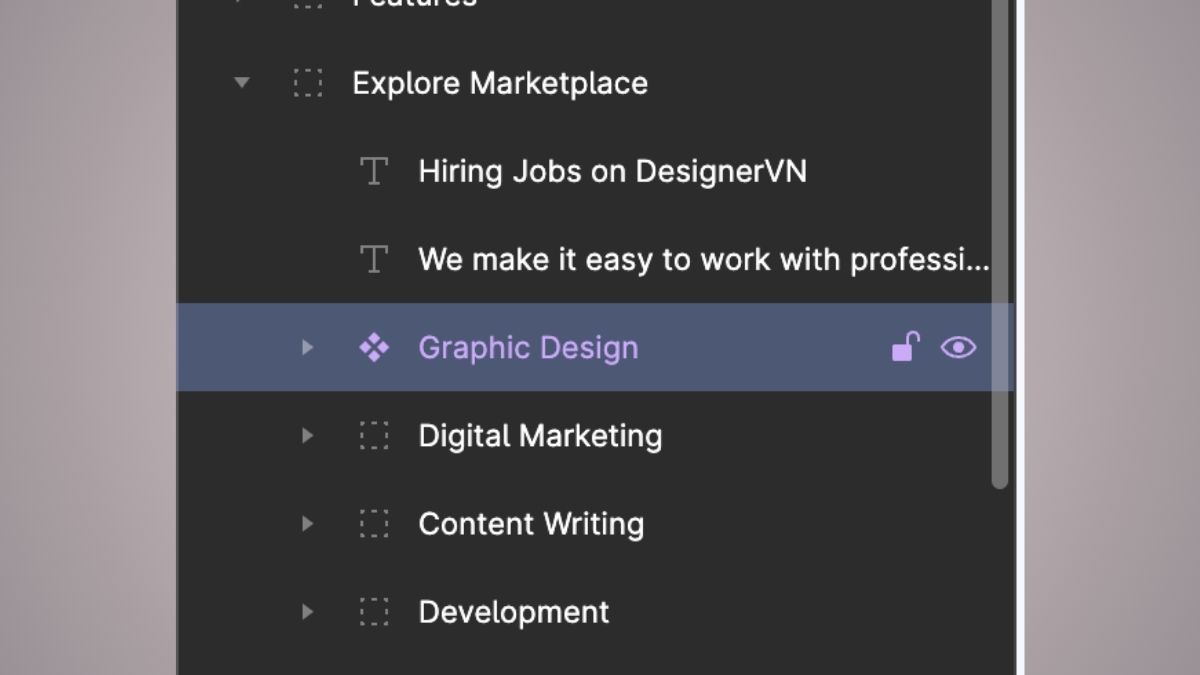Collapse the Explore Marketplace frame

[x=241, y=83]
